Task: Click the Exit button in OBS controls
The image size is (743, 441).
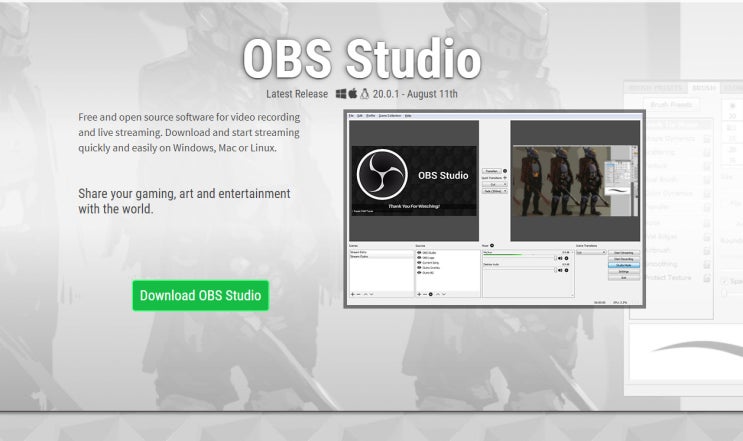Action: [624, 278]
